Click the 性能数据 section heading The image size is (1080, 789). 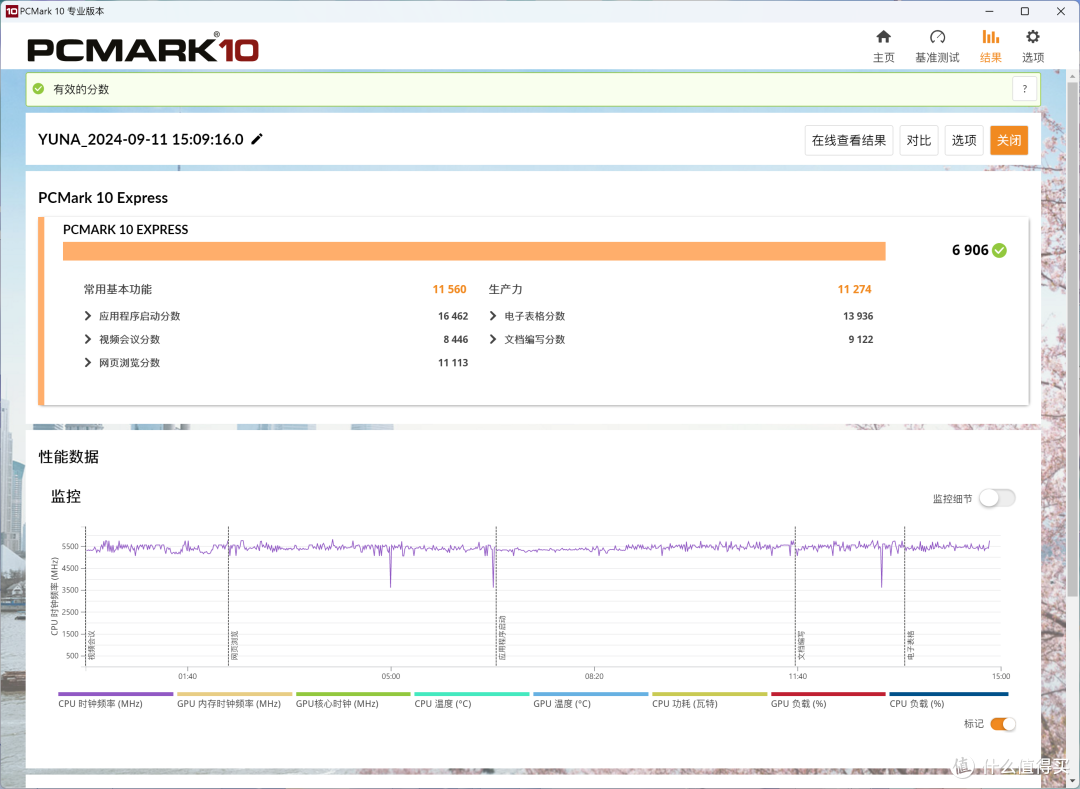pos(69,456)
